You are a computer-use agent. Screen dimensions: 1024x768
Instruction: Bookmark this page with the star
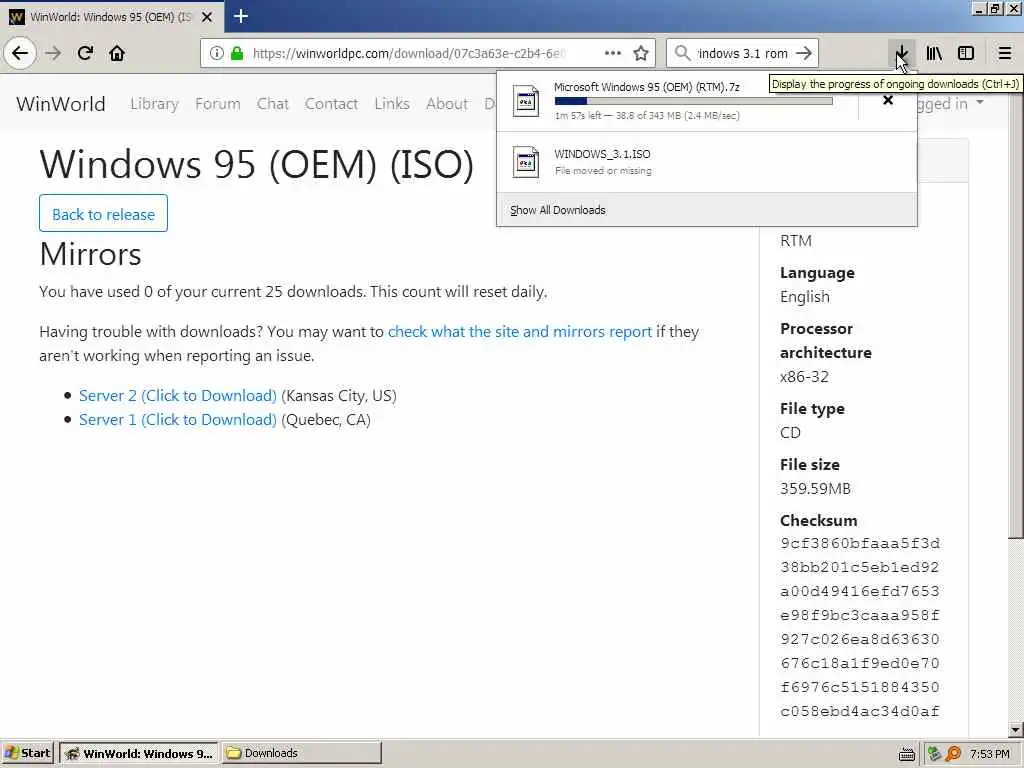coord(641,53)
